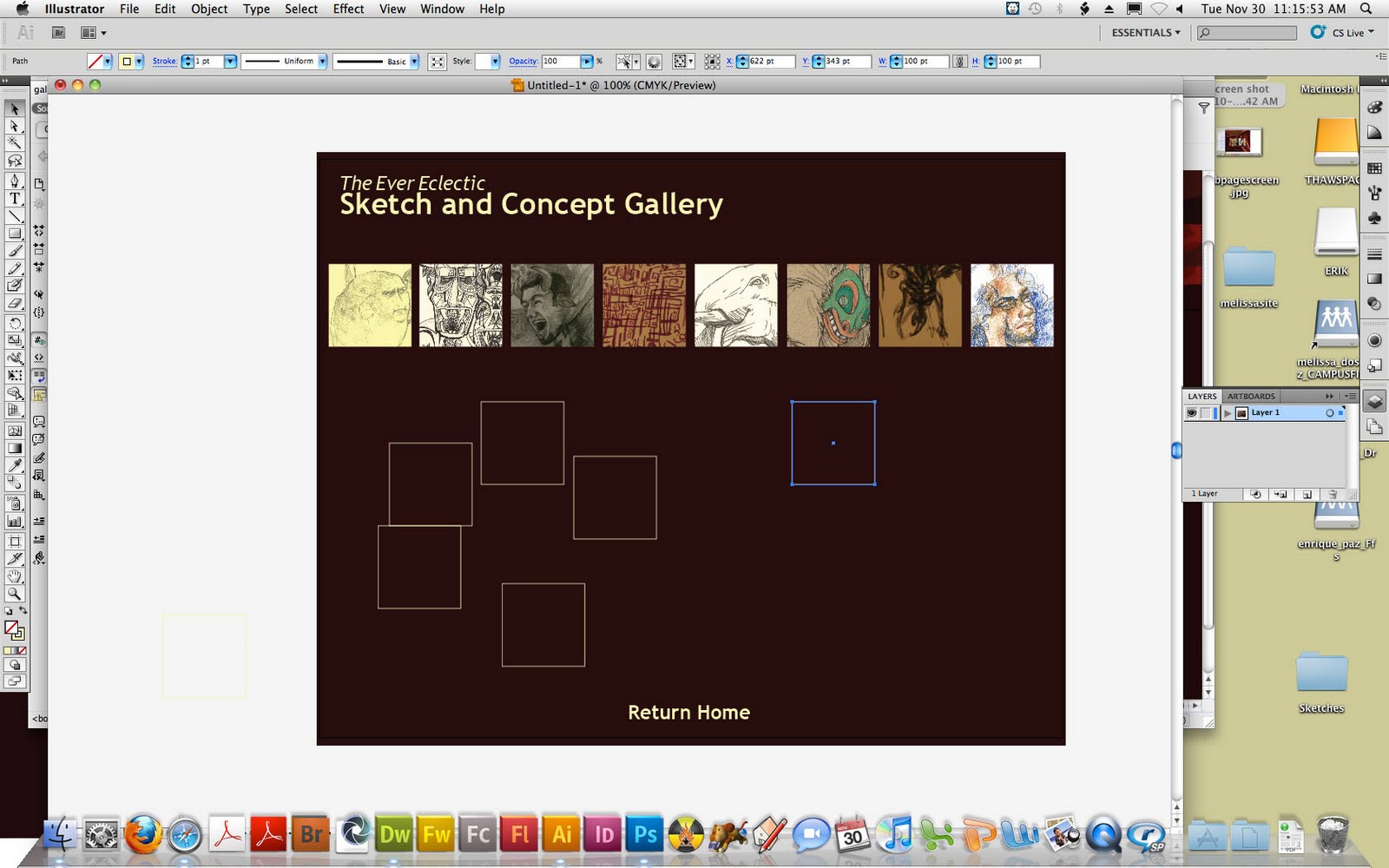Click the X position input field

772,62
